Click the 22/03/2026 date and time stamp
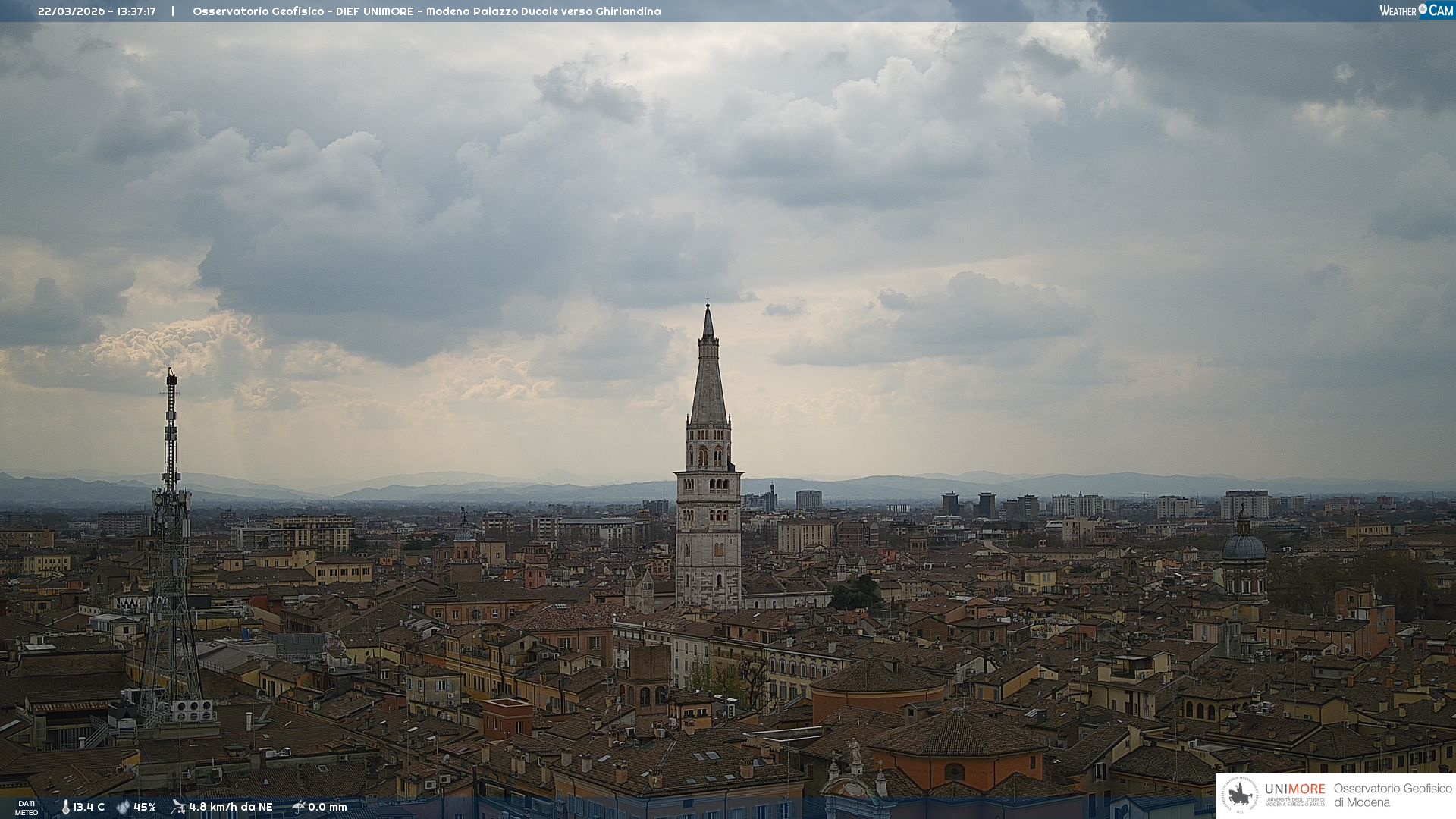1456x819 pixels. [96, 11]
